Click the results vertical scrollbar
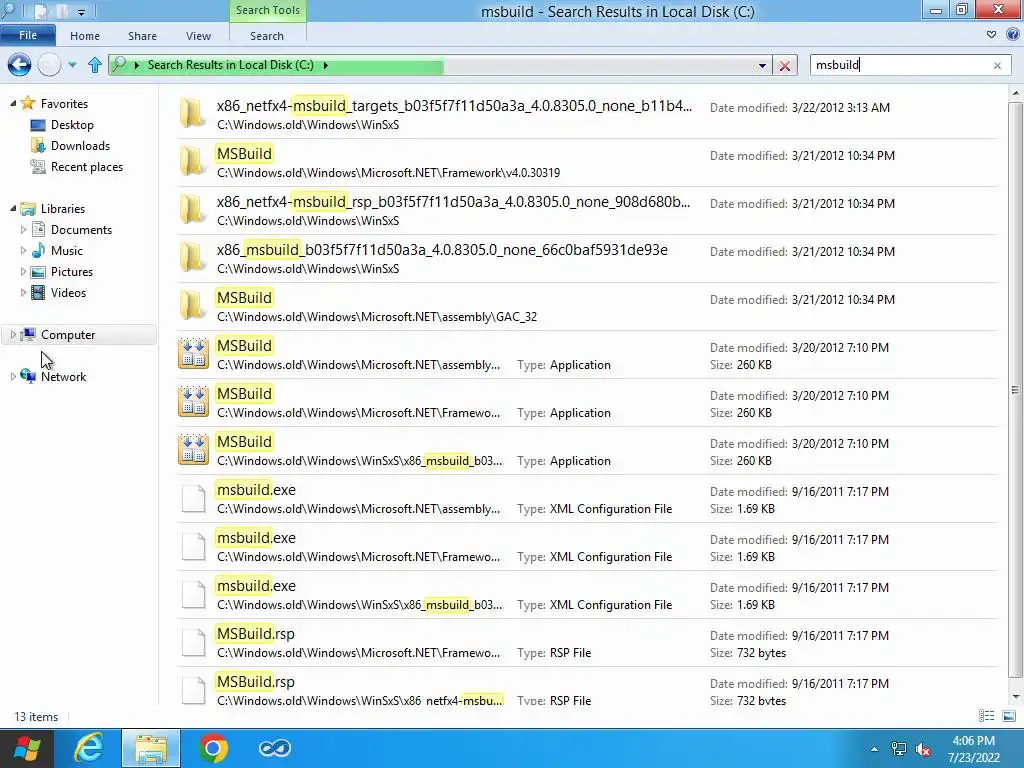 (1015, 391)
